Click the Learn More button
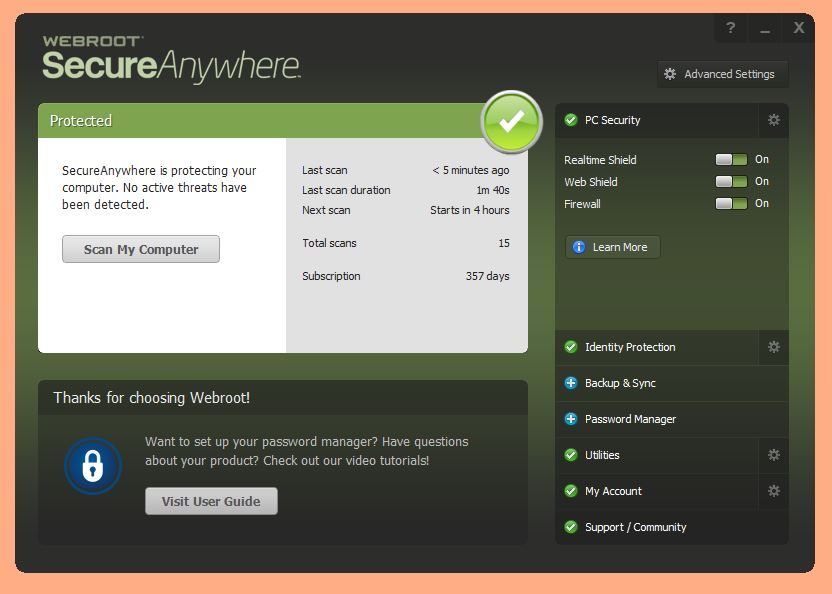 tap(613, 247)
